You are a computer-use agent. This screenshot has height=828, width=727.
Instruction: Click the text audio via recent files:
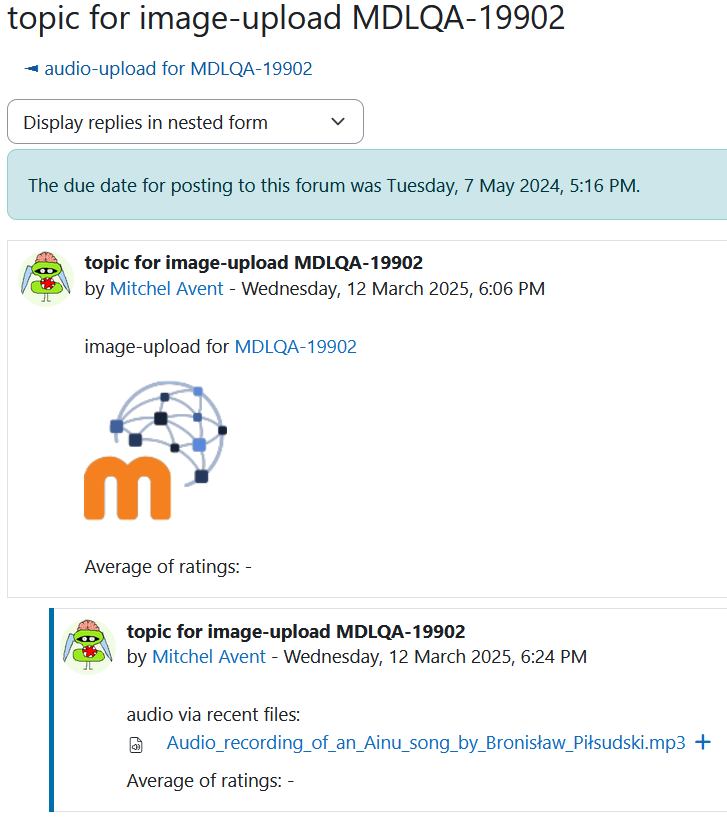click(213, 714)
